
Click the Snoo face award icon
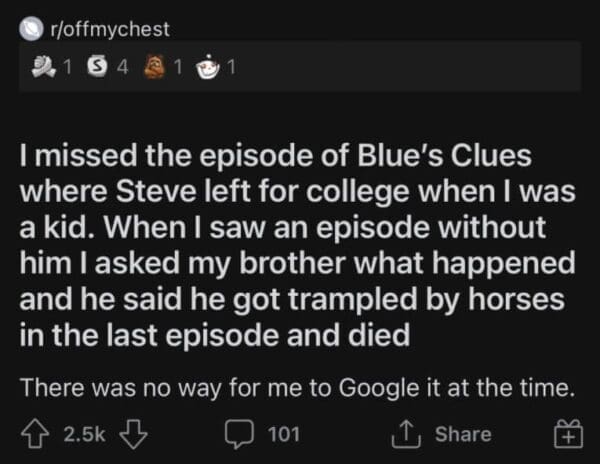tap(206, 68)
